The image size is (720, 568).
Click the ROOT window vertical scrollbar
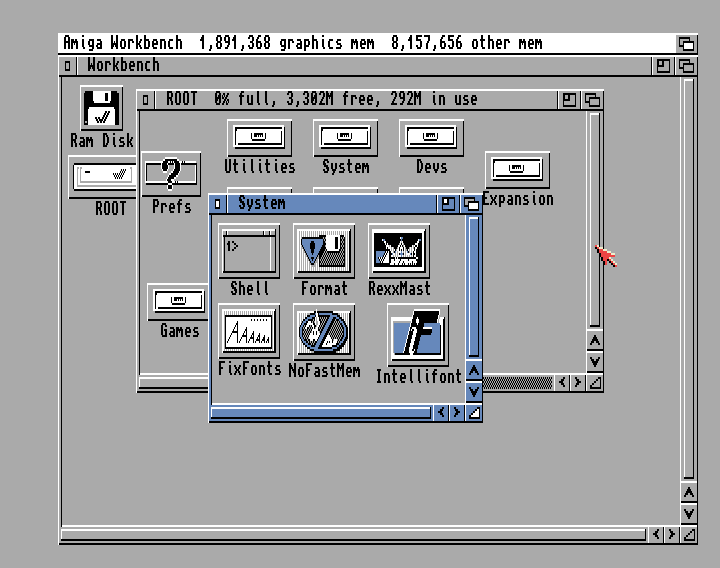coord(595,220)
